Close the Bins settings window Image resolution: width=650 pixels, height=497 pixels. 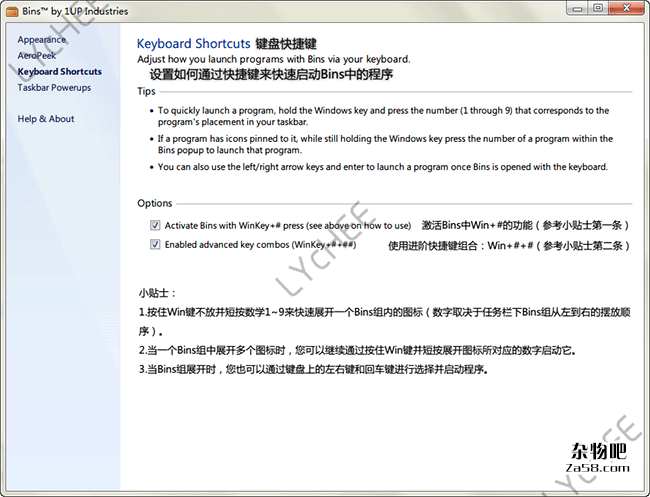[626, 8]
